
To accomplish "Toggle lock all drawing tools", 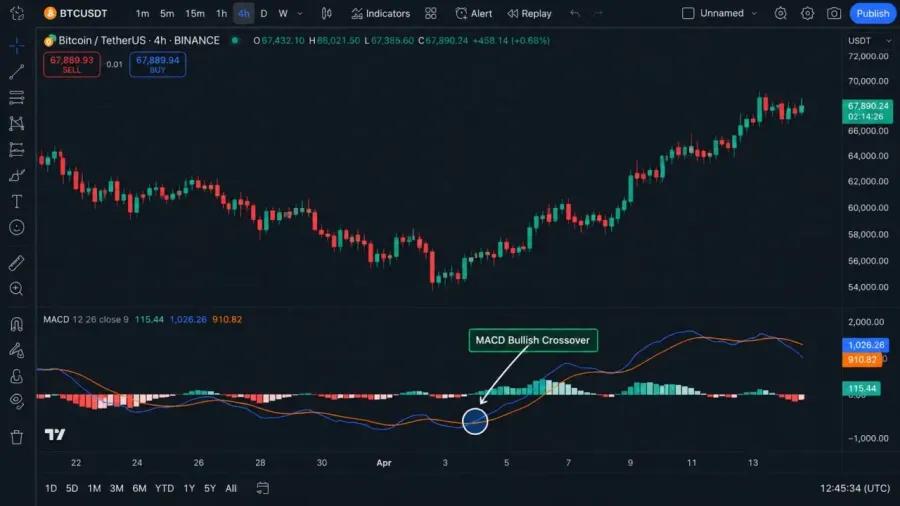I will 17,376.
